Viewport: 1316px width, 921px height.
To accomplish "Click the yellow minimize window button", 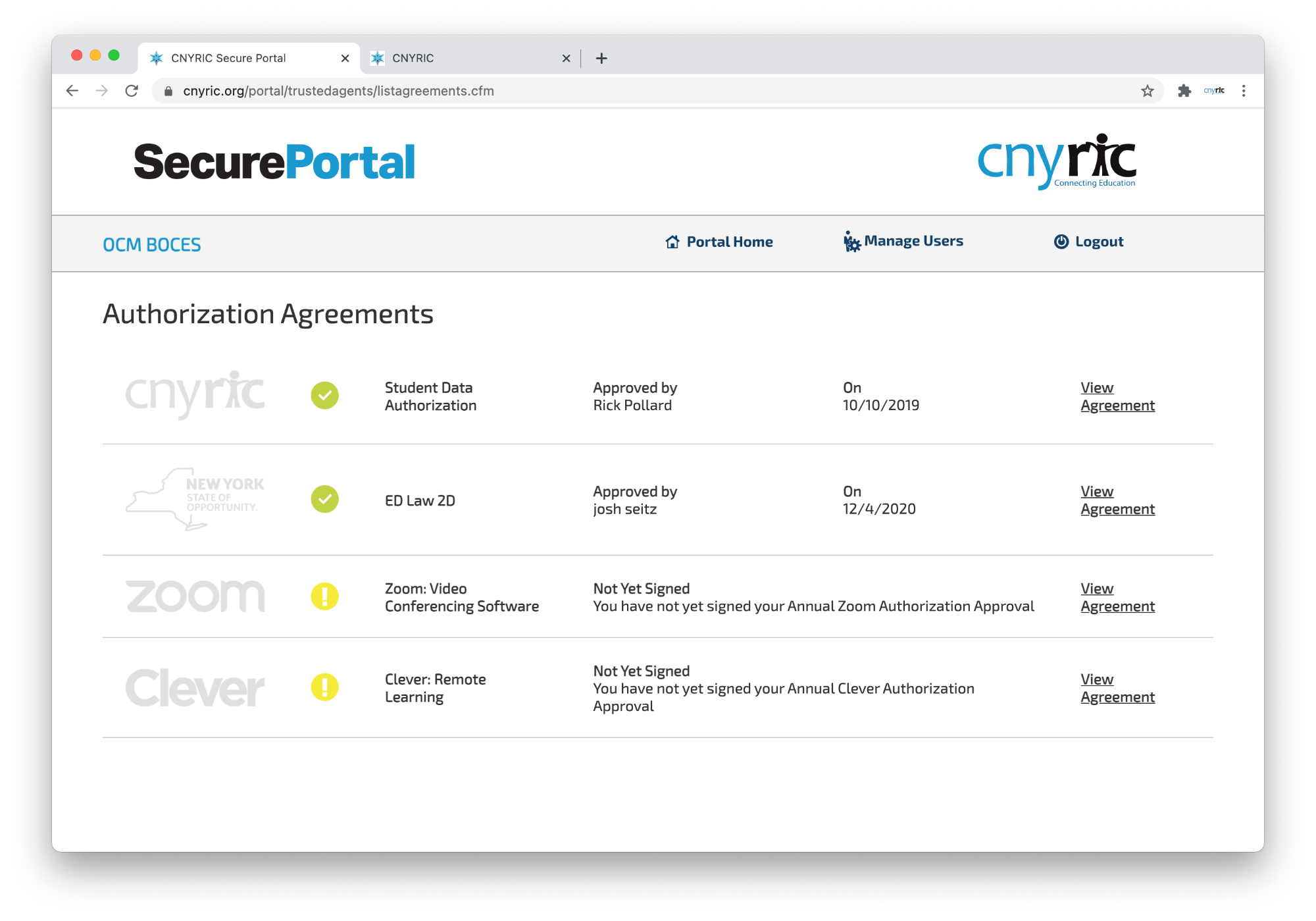I will 95,55.
